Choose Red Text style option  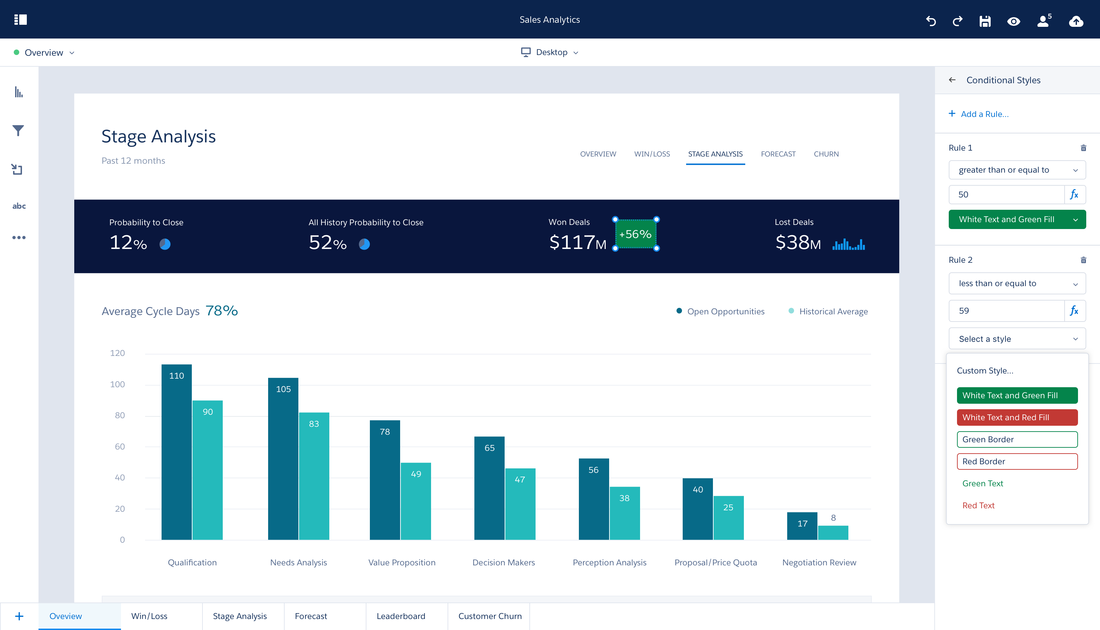978,505
